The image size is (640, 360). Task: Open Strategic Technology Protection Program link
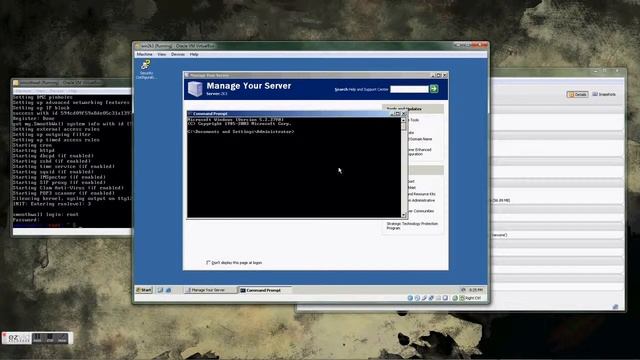point(412,226)
